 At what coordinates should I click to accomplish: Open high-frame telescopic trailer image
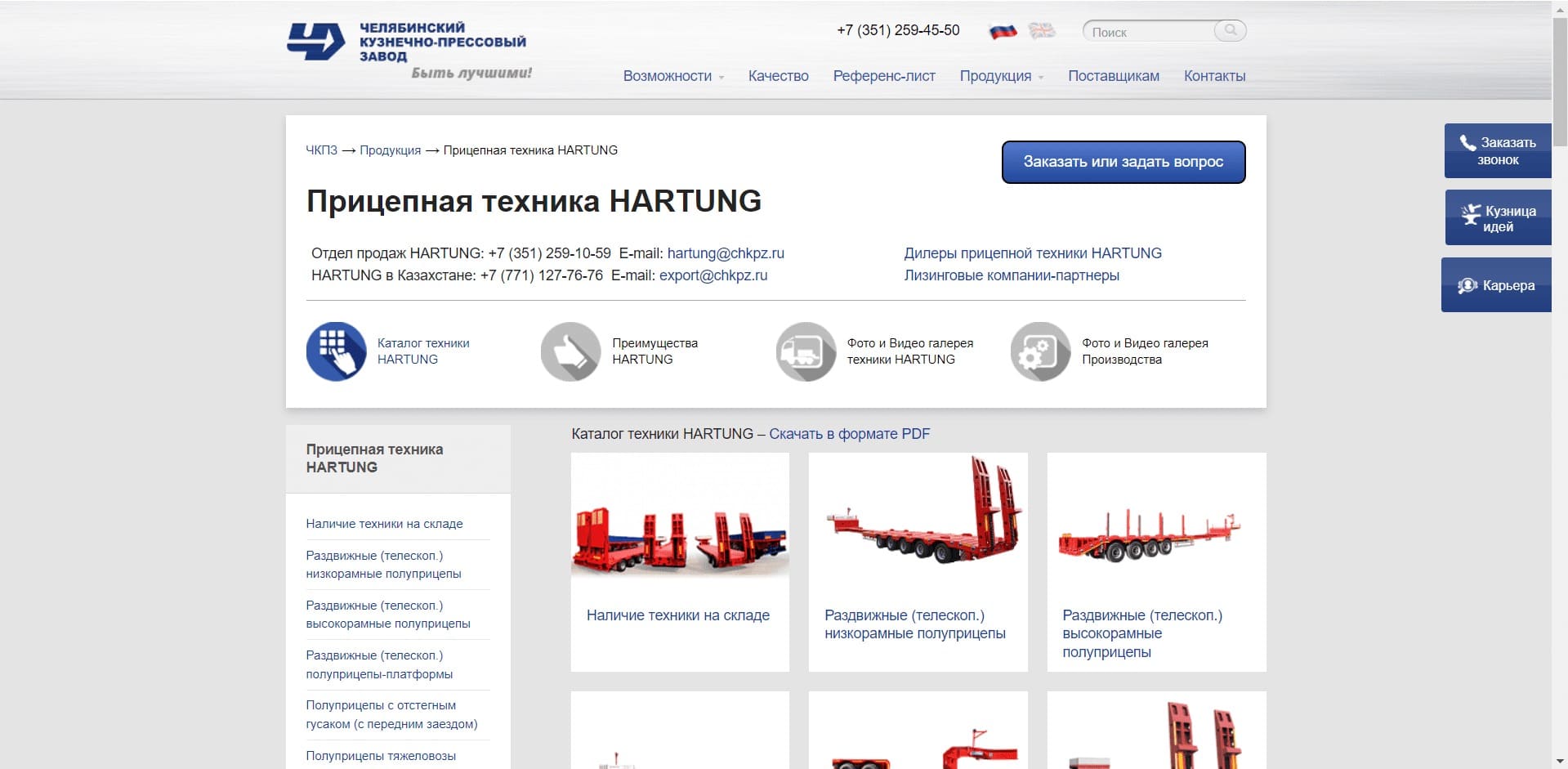click(x=1156, y=523)
